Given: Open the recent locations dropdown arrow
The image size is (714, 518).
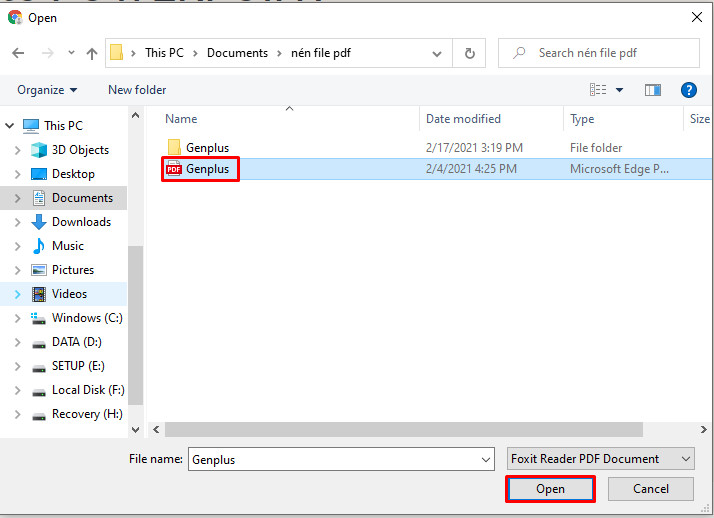Looking at the screenshot, I should click(x=71, y=53).
